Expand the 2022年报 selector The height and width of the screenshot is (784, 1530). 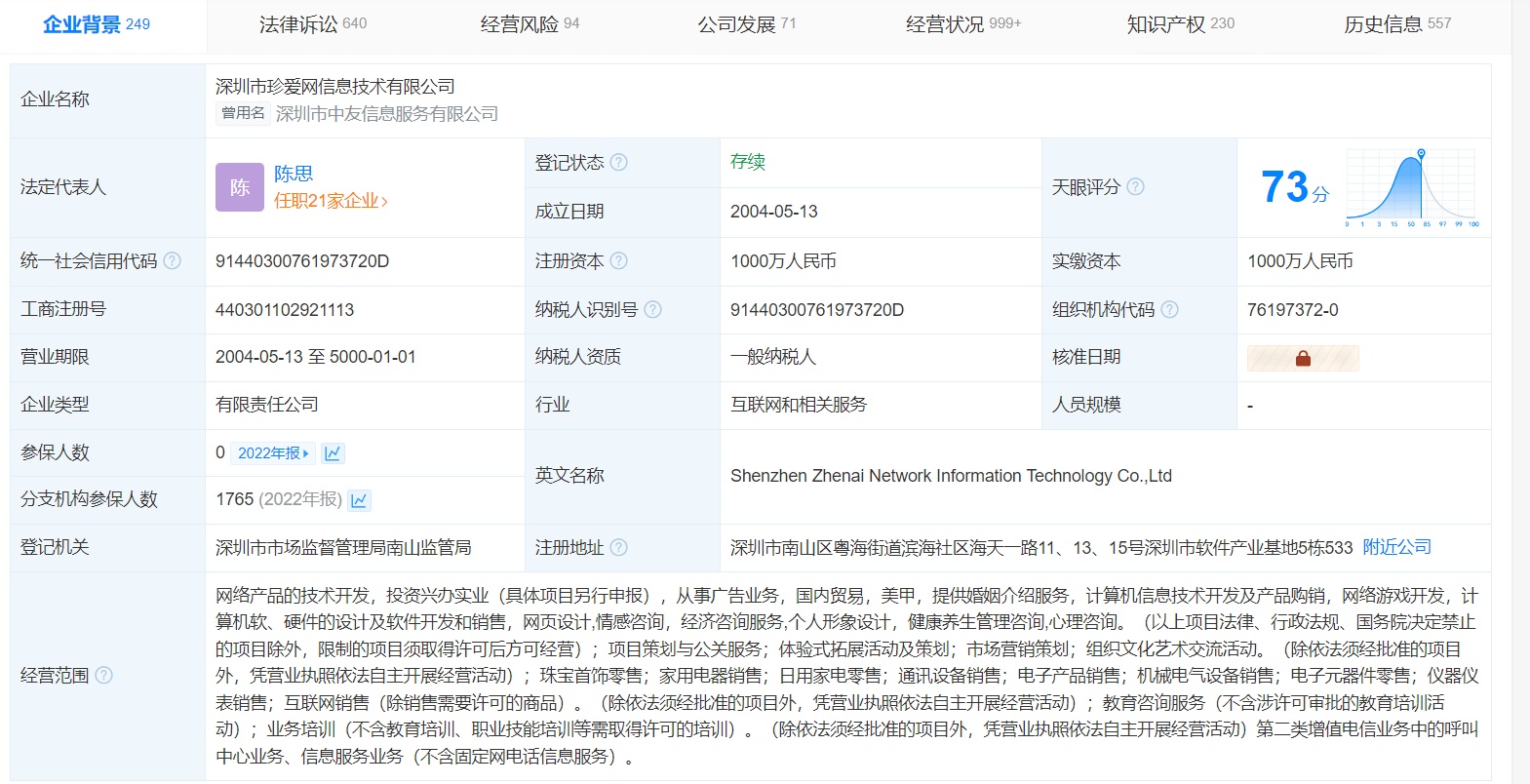pyautogui.click(x=273, y=453)
